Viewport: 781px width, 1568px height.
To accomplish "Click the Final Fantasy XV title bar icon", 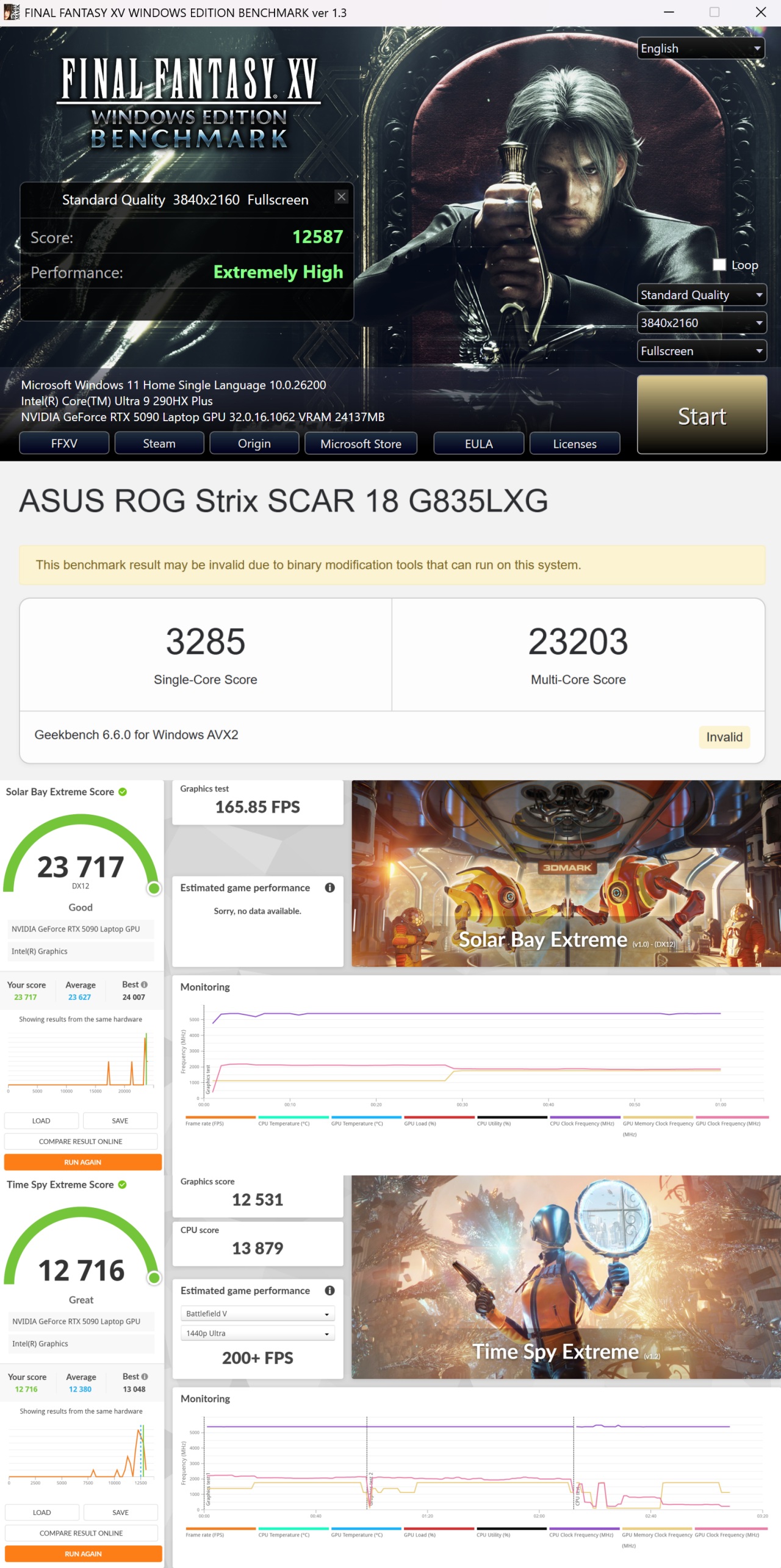I will tap(12, 12).
